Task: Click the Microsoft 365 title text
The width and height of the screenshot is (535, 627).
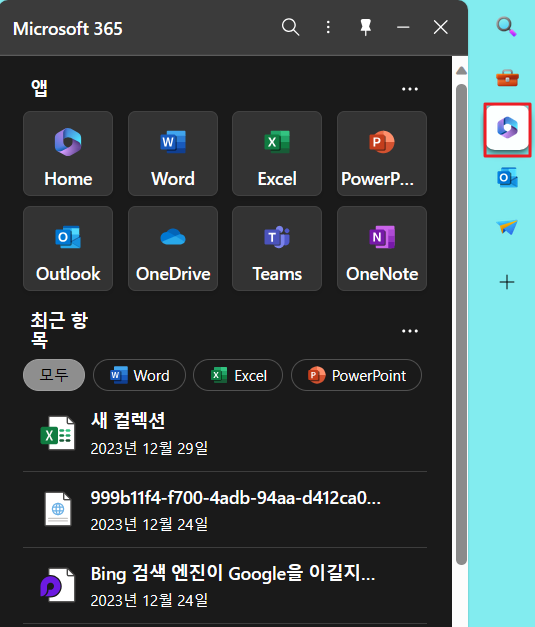Action: 68,29
